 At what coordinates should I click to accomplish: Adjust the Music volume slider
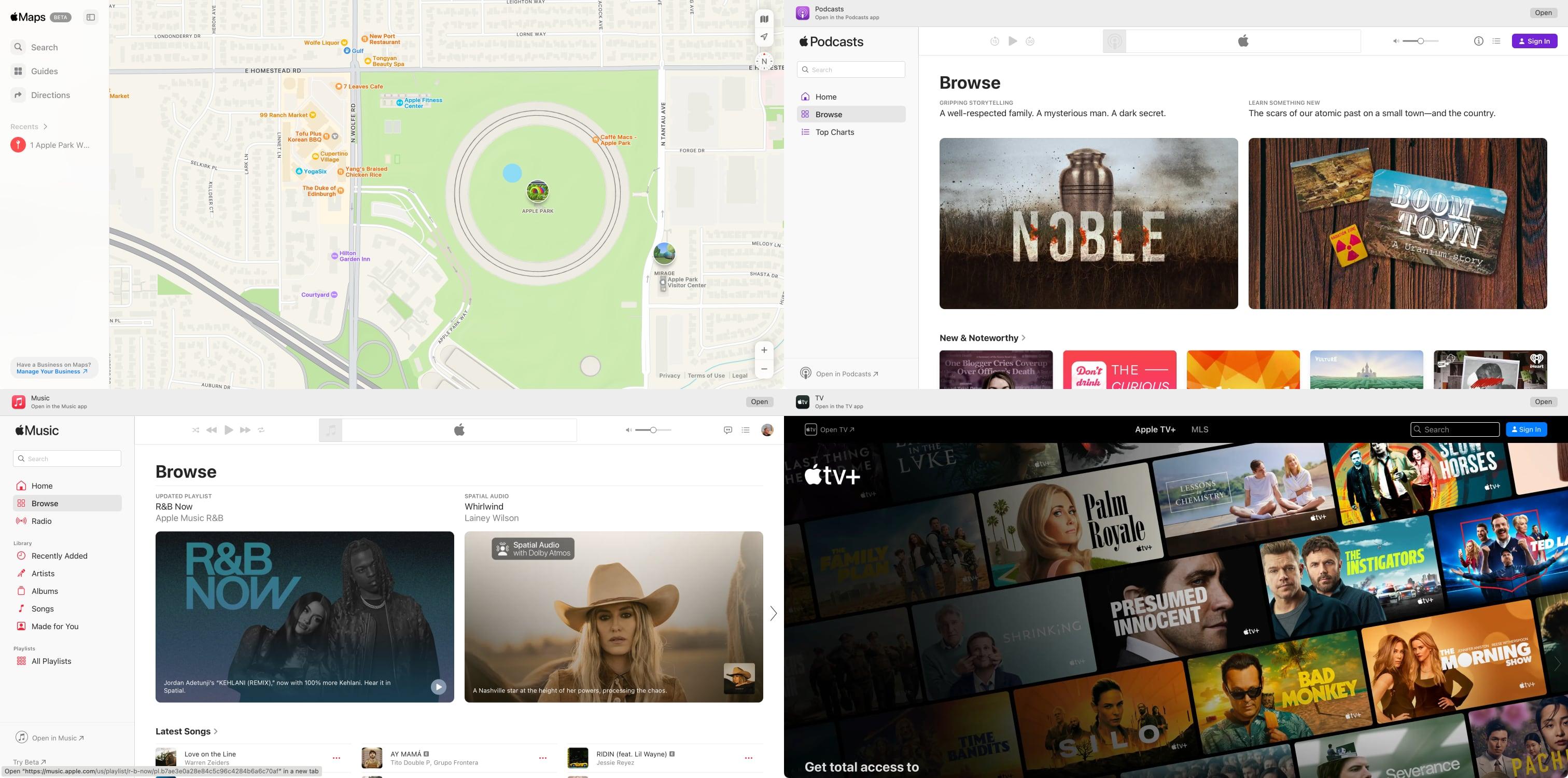click(x=652, y=430)
